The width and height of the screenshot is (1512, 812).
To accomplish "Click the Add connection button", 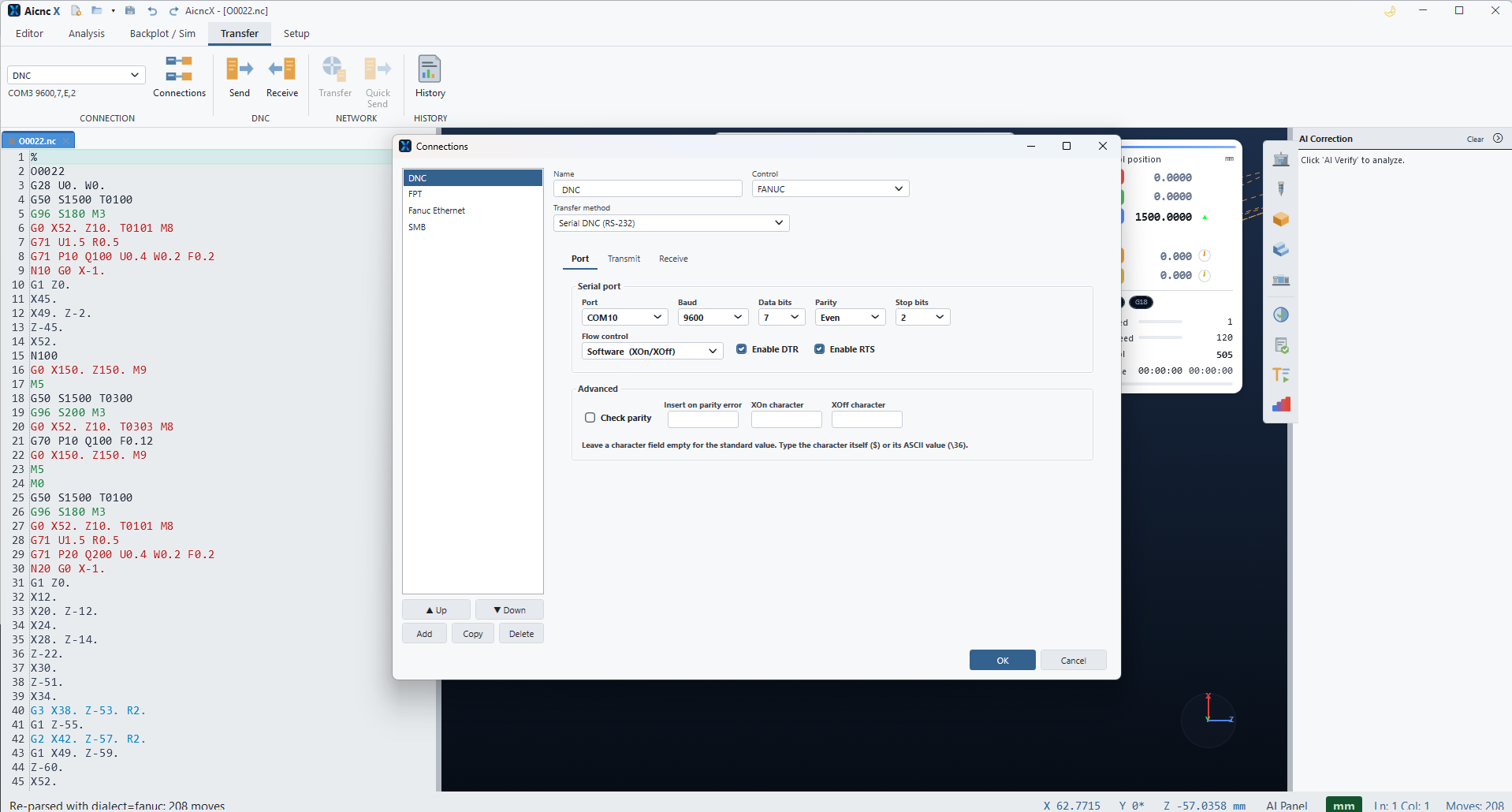I will tap(424, 633).
